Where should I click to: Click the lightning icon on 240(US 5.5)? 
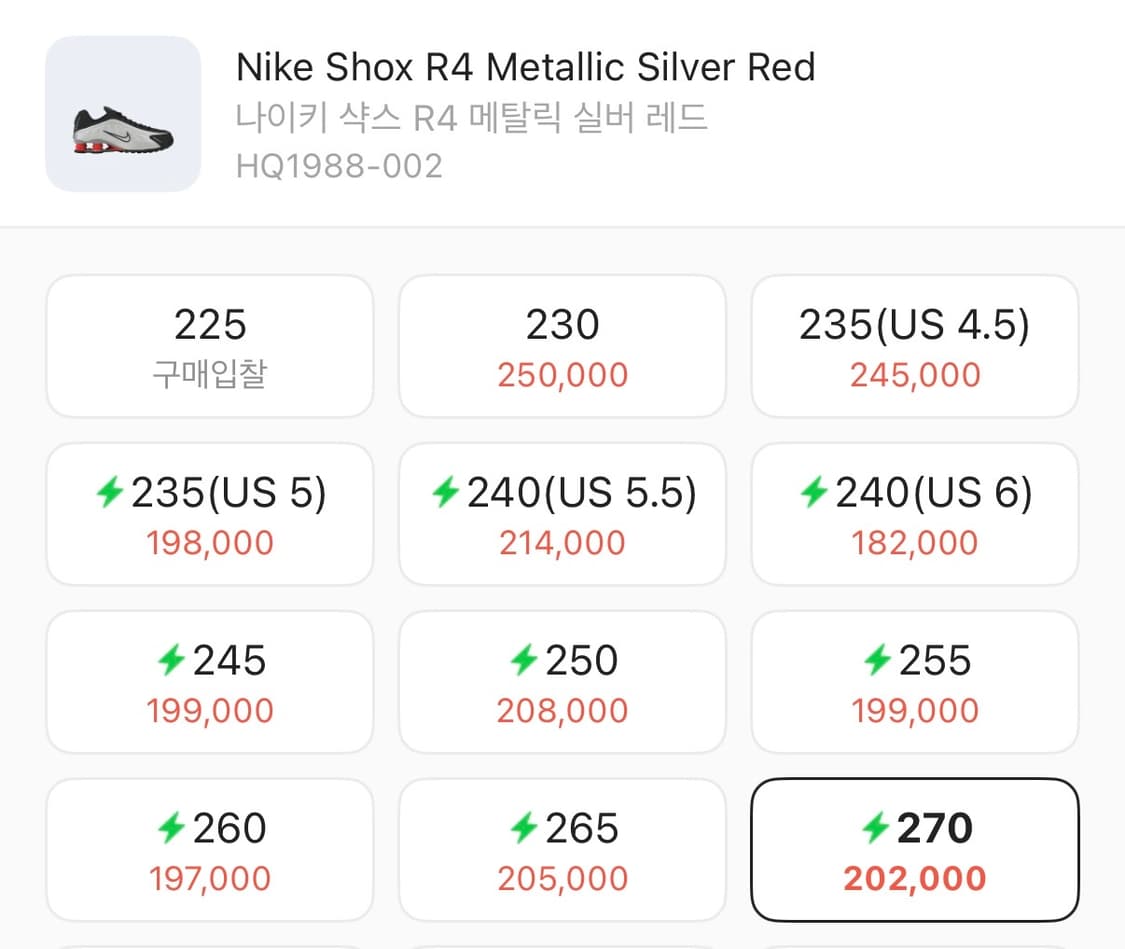(x=445, y=492)
